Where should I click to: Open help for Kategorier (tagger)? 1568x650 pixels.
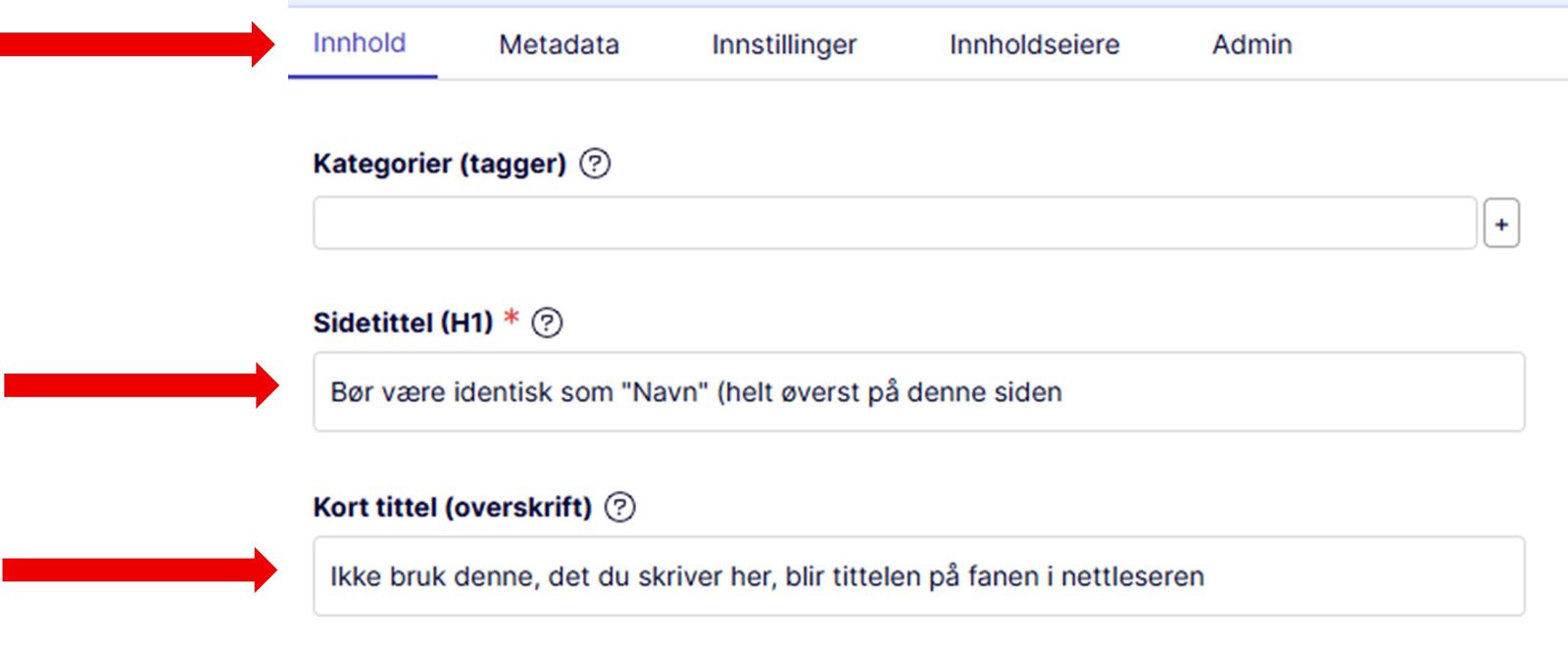click(595, 164)
